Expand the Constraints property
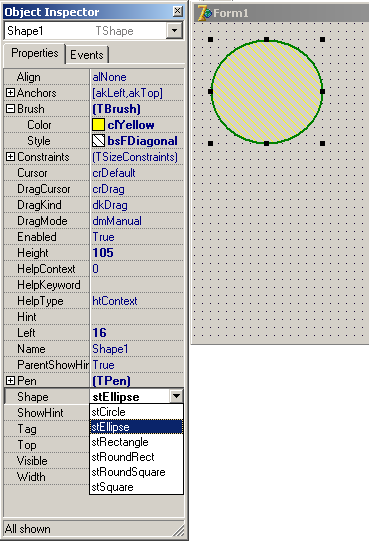Viewport: 369px width, 541px height. (x=10, y=157)
